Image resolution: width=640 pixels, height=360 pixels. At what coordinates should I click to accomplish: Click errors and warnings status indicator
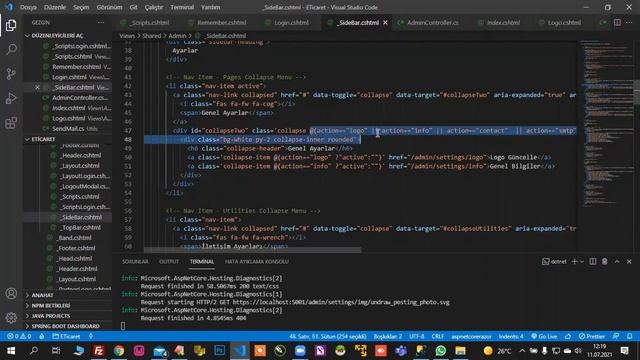pos(19,336)
